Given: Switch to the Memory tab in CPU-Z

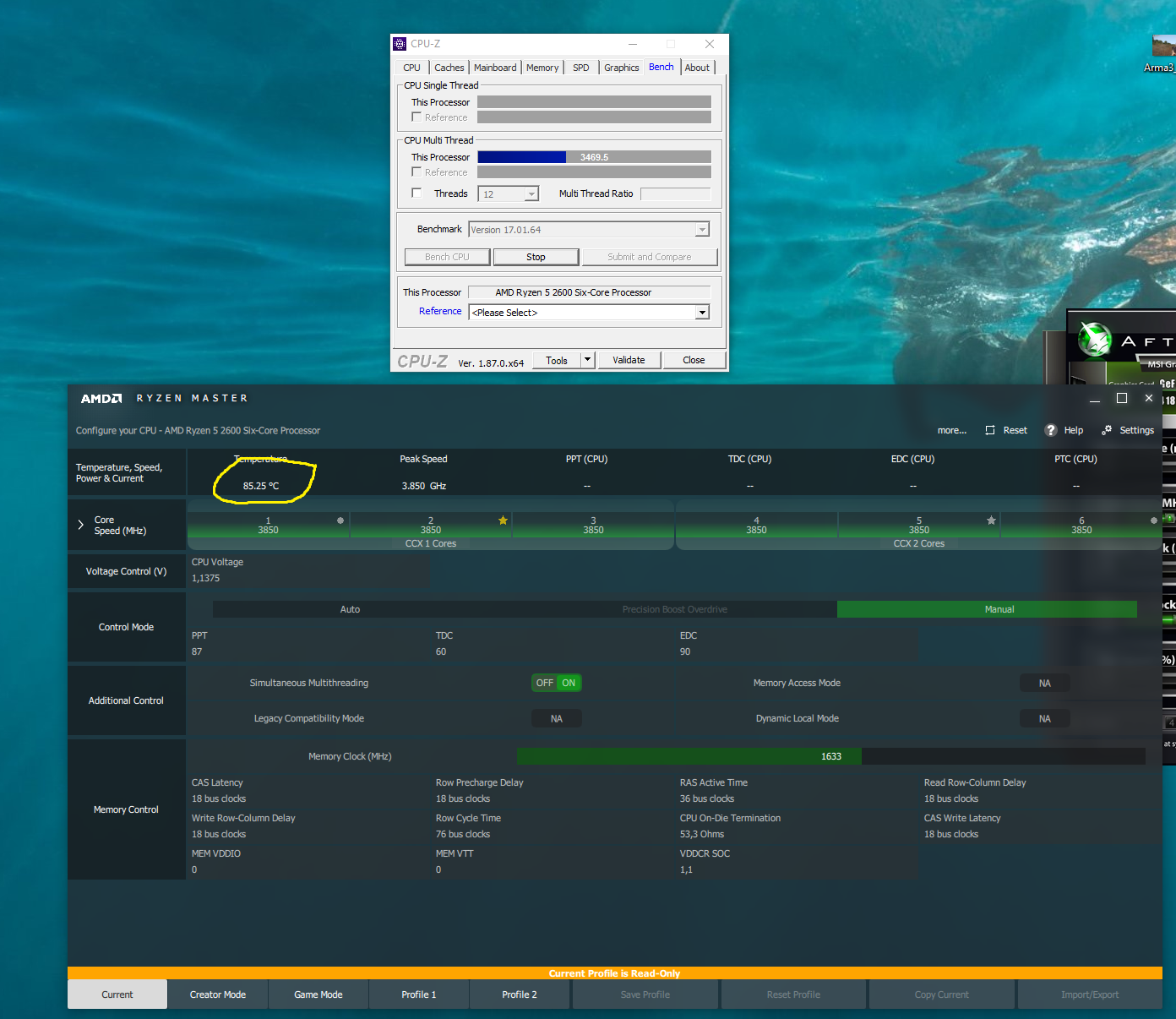Looking at the screenshot, I should [x=542, y=68].
